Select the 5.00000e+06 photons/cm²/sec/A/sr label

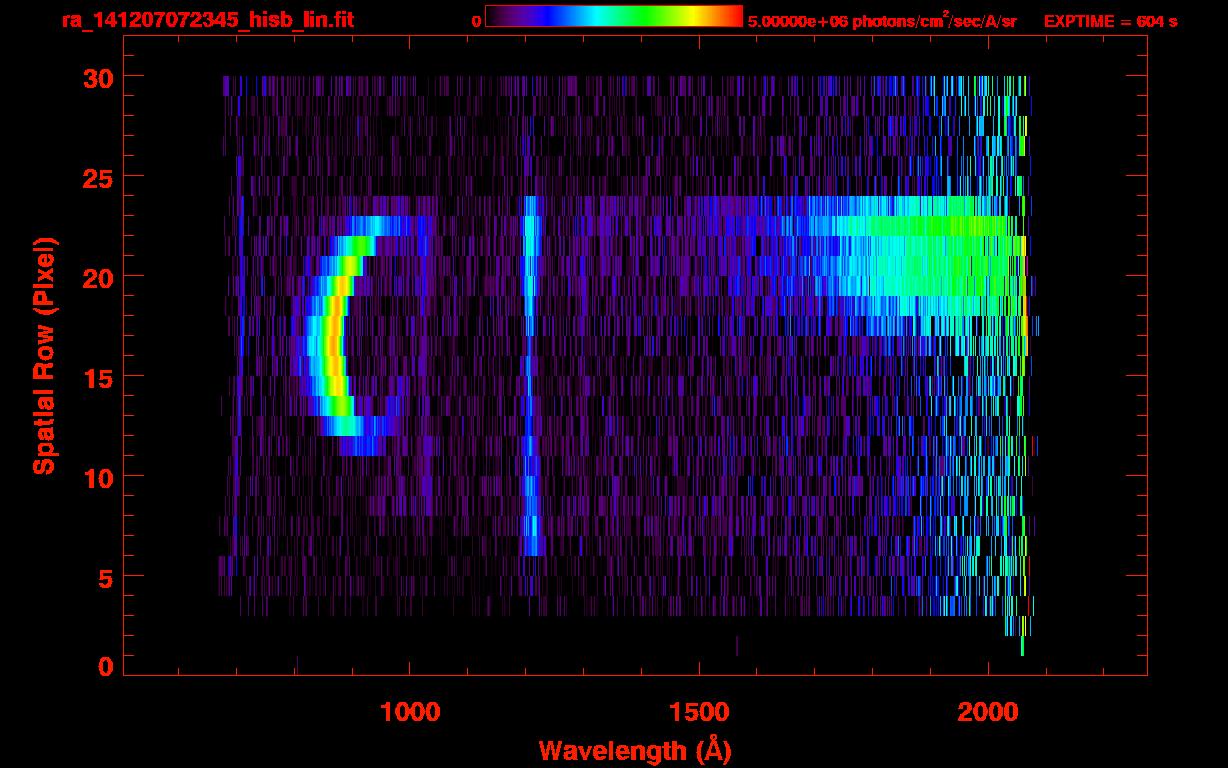pyautogui.click(x=882, y=21)
